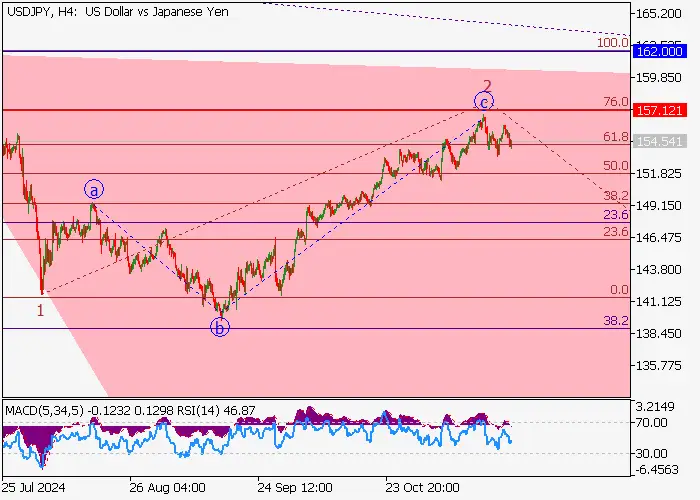700x500 pixels.
Task: Select the blue 162.000 price tag
Action: click(x=659, y=51)
